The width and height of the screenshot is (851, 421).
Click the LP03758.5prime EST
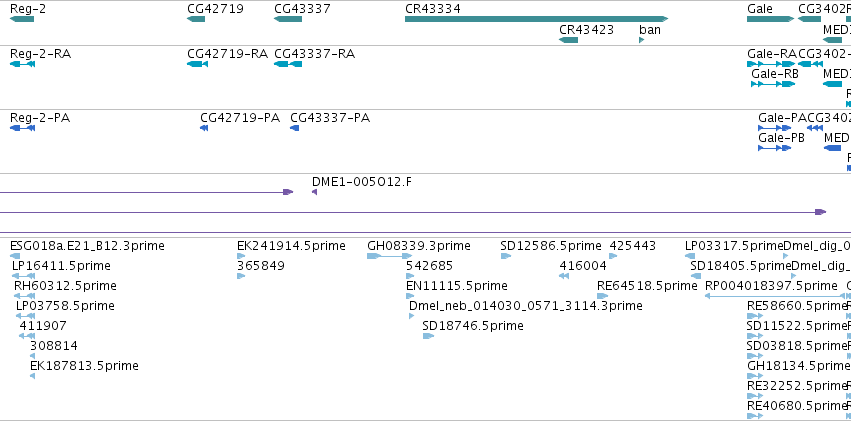coord(26,316)
